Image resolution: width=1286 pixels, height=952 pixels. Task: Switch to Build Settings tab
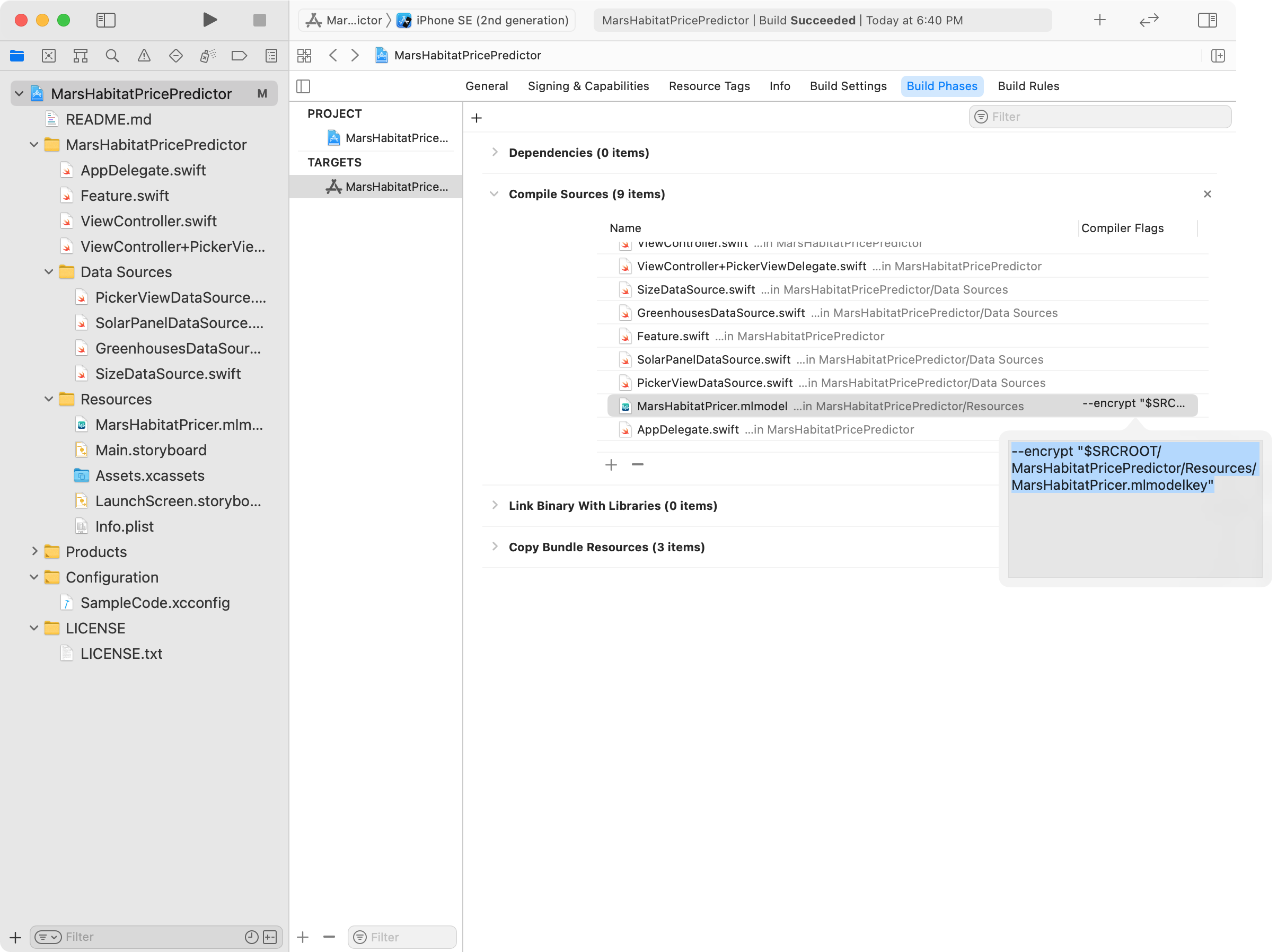pos(848,86)
